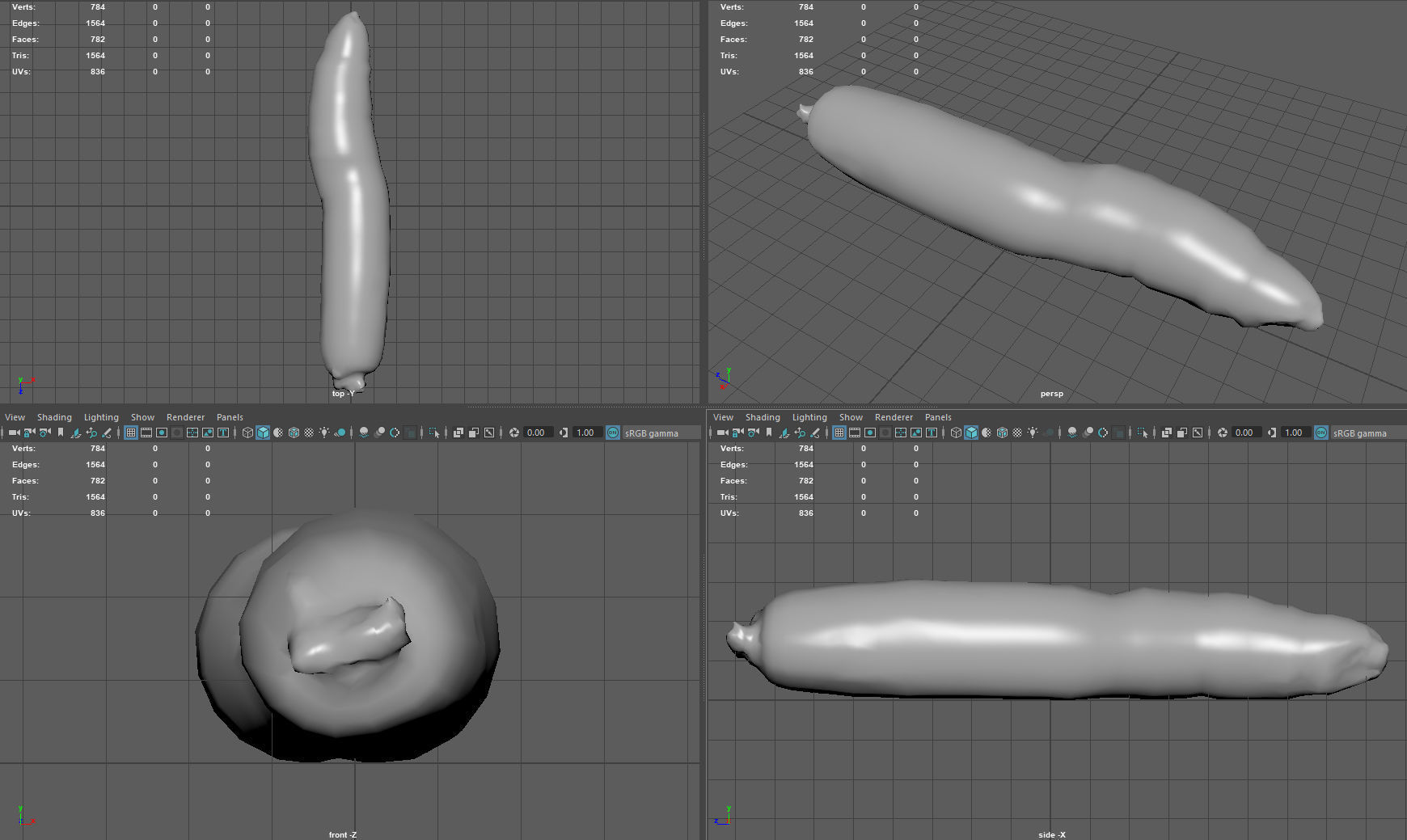Screen dimensions: 1407x840
Task: Open Camera Attributes icon in front -Z panel toolbar
Action: (45, 433)
